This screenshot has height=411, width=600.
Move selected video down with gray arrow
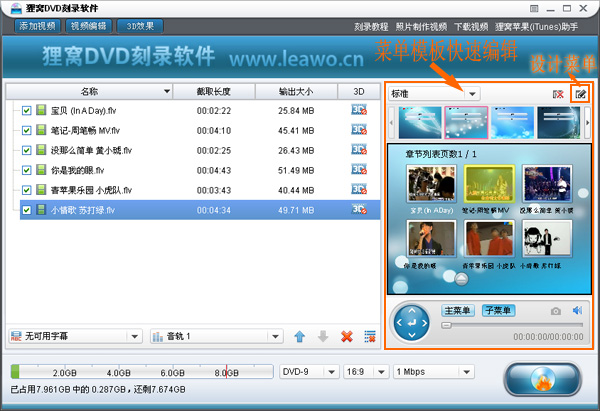click(323, 336)
